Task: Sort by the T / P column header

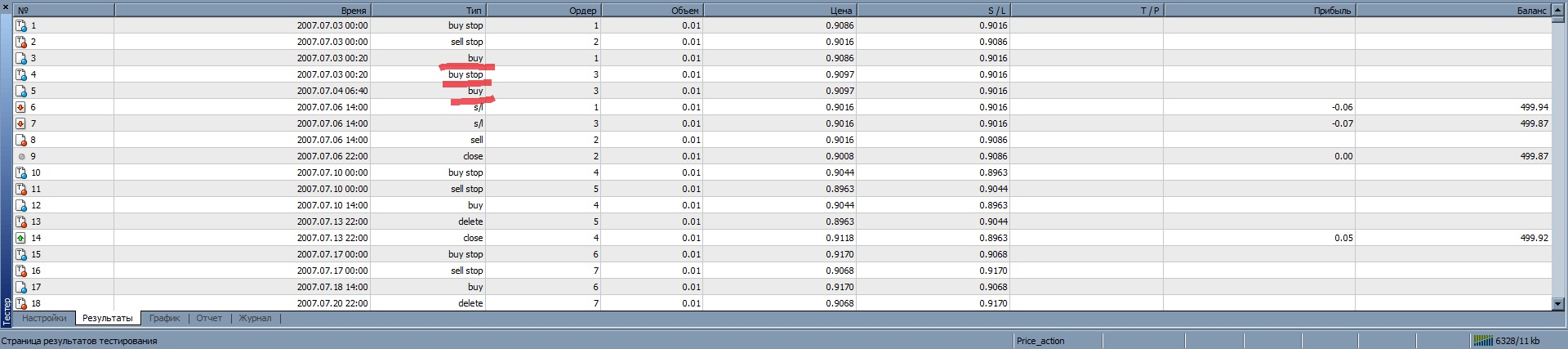Action: (1086, 11)
